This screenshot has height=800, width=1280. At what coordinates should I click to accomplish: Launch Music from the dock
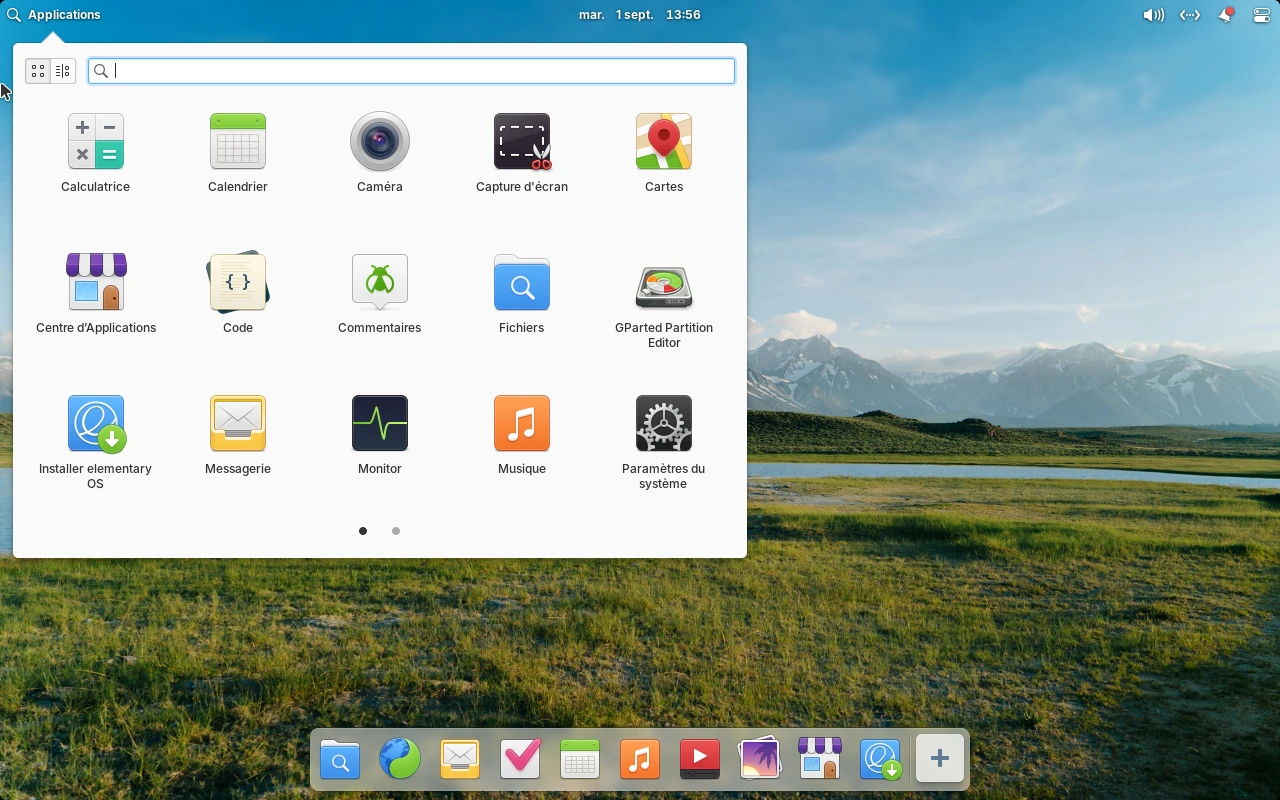(x=640, y=760)
